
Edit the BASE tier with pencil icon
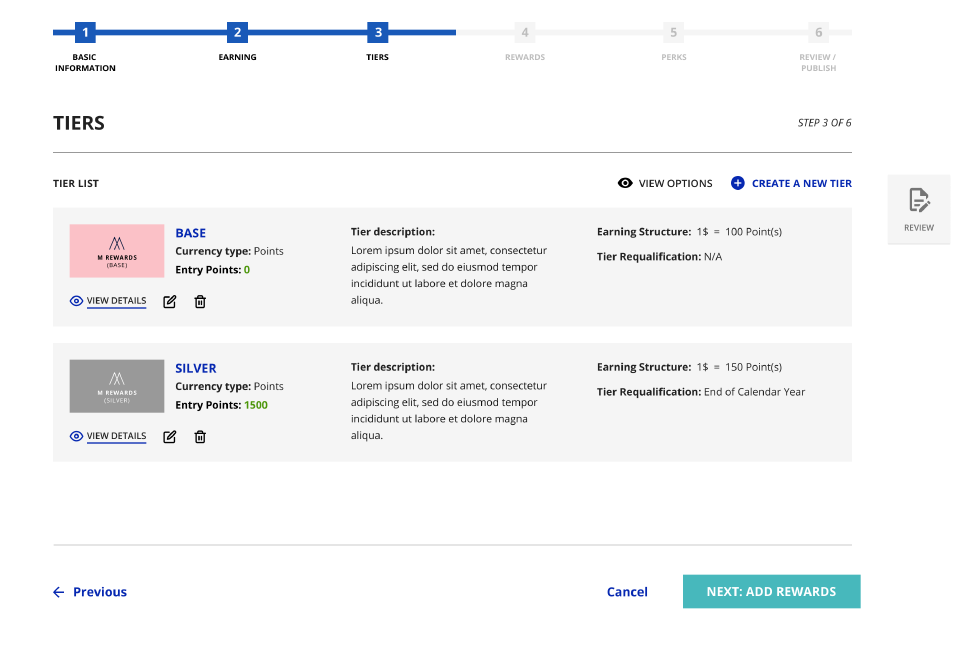click(170, 301)
